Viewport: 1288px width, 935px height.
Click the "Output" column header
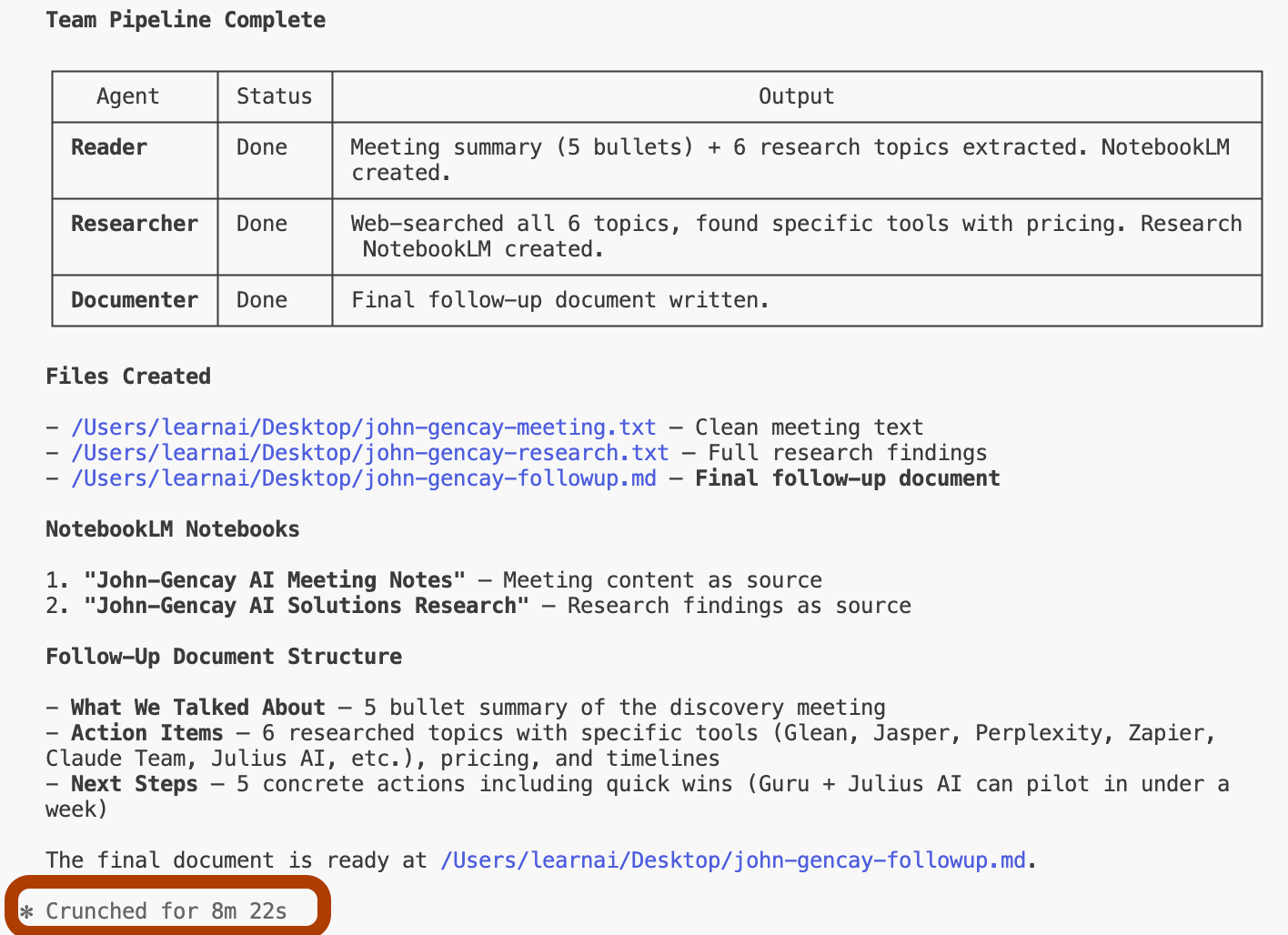797,96
